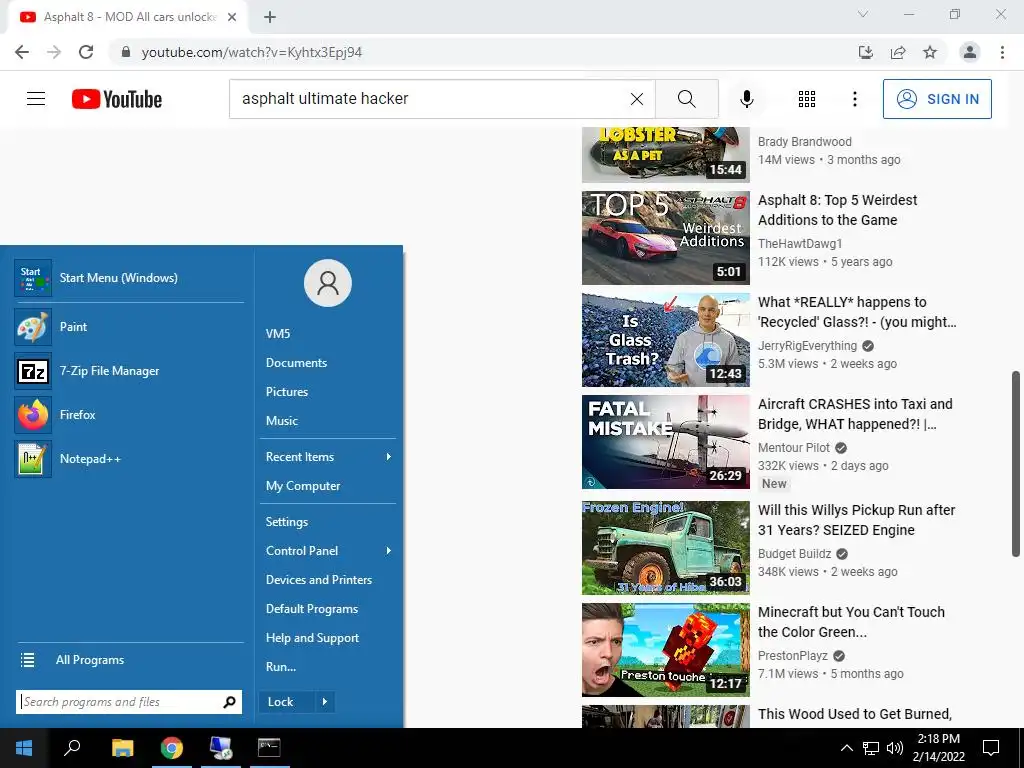
Task: Open the YouTube apps grid
Action: click(x=807, y=99)
